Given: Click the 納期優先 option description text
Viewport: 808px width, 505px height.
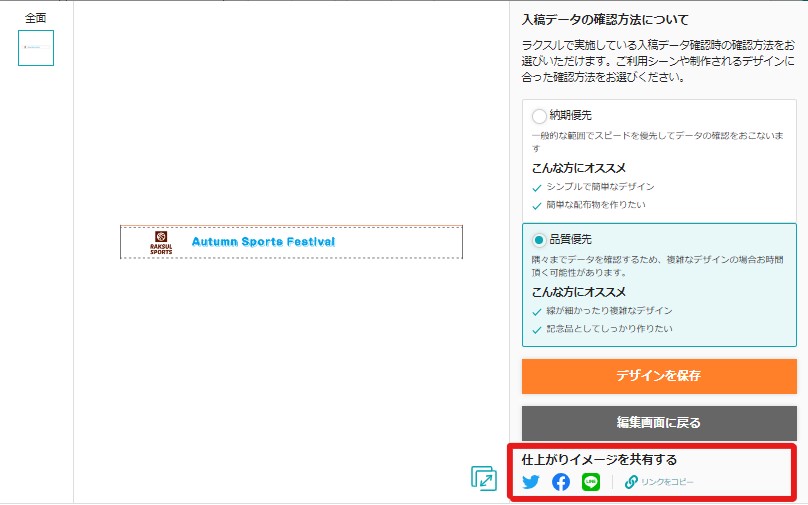Looking at the screenshot, I should click(658, 142).
